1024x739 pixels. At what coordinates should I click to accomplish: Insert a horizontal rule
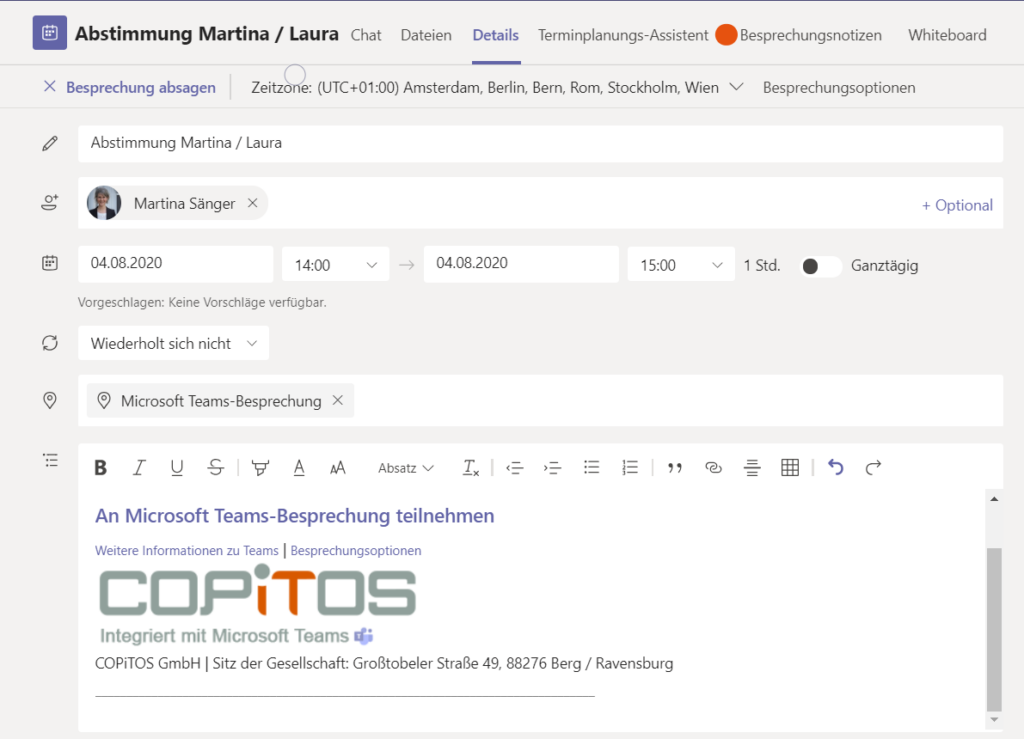tap(752, 467)
